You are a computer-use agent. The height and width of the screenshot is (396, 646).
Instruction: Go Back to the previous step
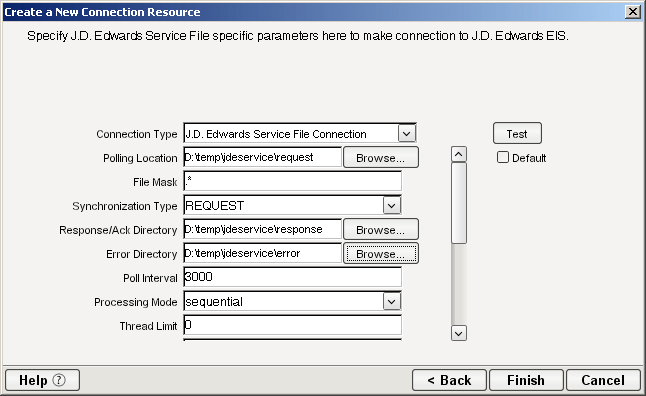click(449, 380)
